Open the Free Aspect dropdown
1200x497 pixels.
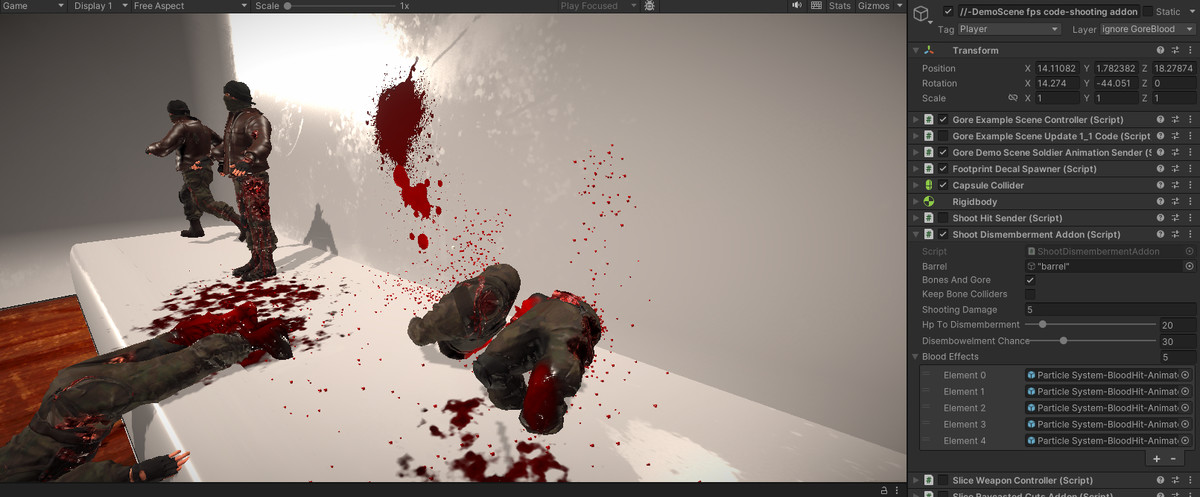tap(190, 6)
